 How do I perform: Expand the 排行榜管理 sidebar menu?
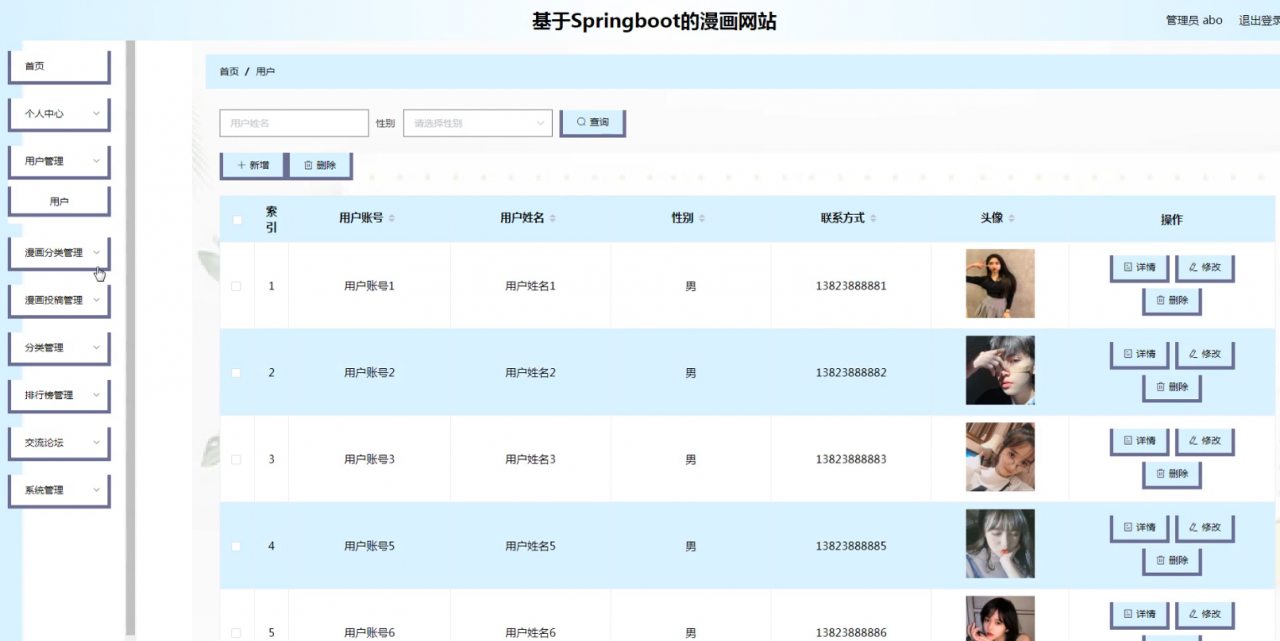(x=59, y=395)
